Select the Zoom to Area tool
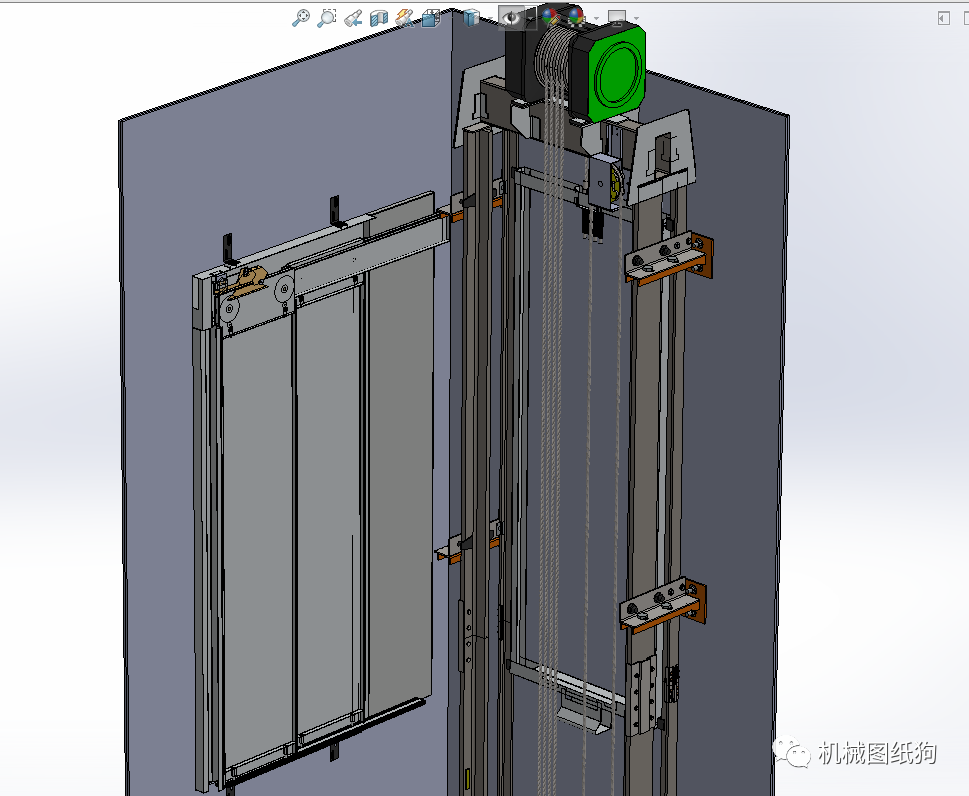This screenshot has height=796, width=969. [x=326, y=17]
